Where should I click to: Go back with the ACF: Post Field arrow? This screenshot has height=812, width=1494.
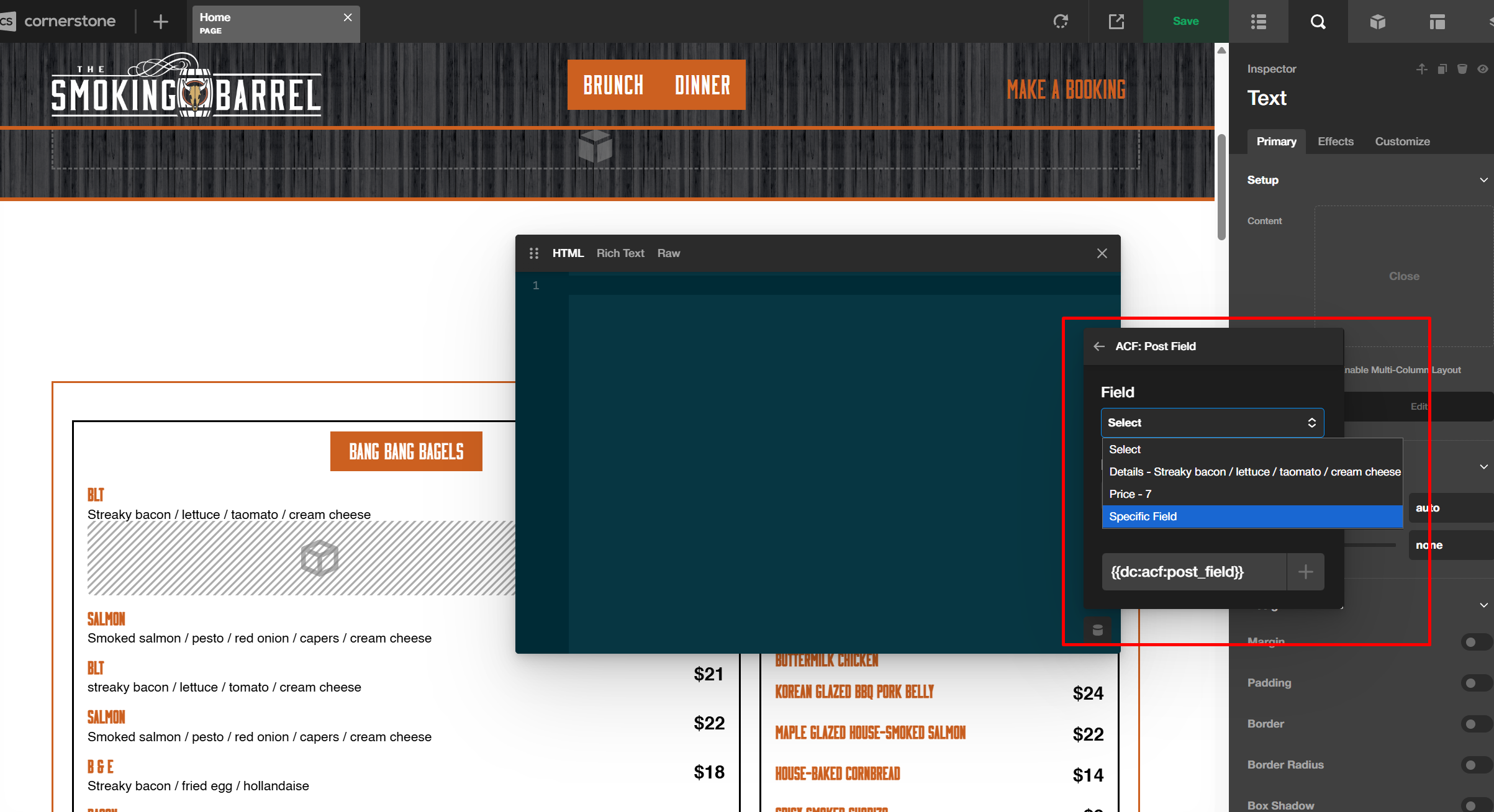1099,346
